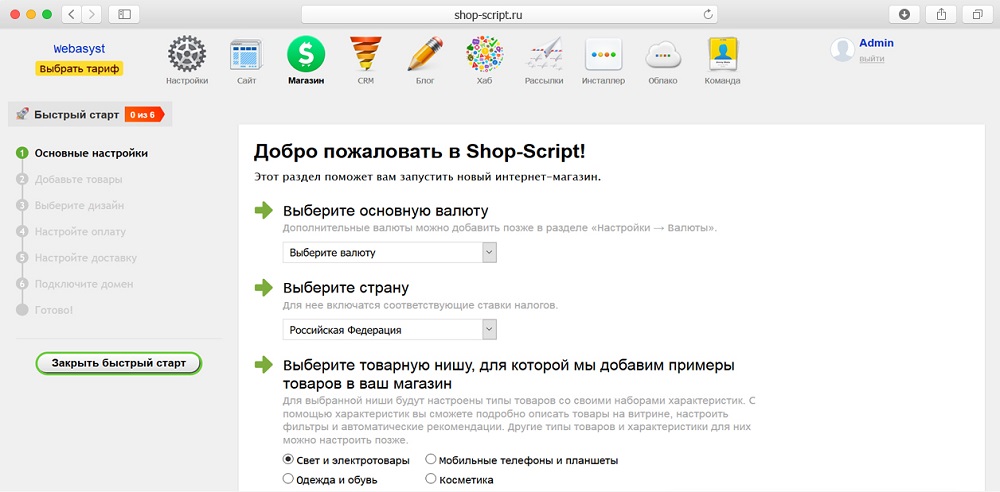Click the выйти logout link

point(872,59)
